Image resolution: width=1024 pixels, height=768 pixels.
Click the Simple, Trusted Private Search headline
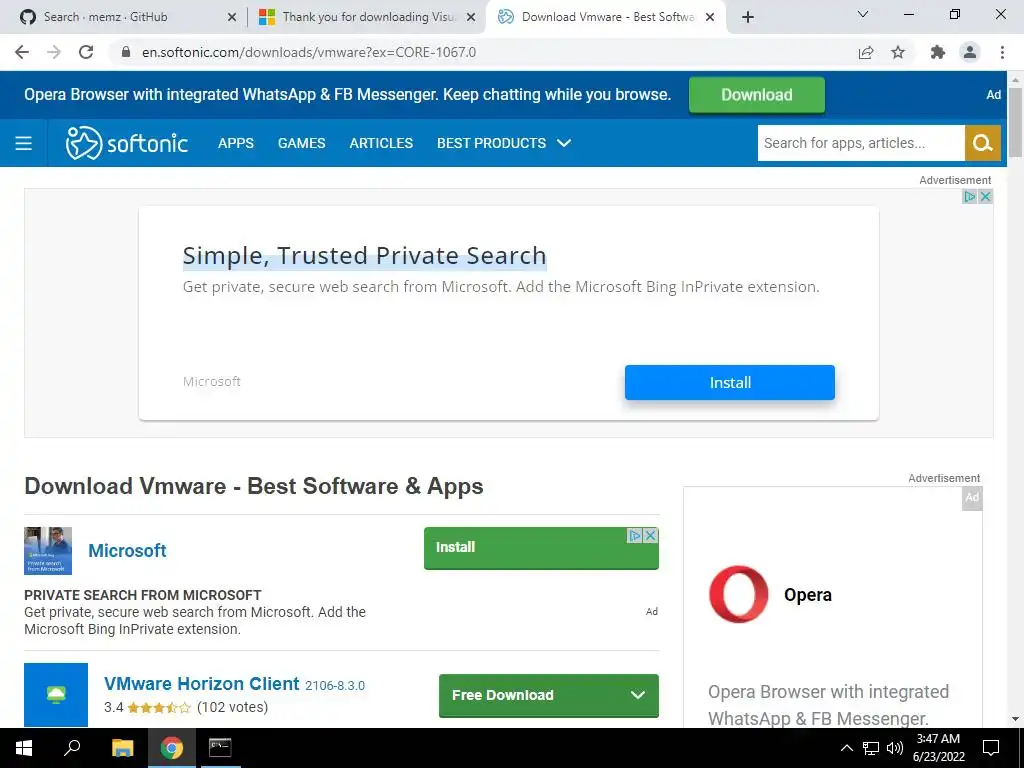[x=364, y=255]
